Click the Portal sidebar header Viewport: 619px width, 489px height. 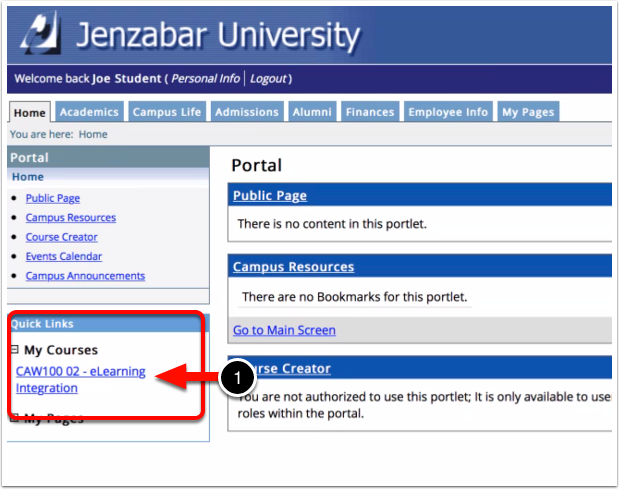[x=108, y=157]
